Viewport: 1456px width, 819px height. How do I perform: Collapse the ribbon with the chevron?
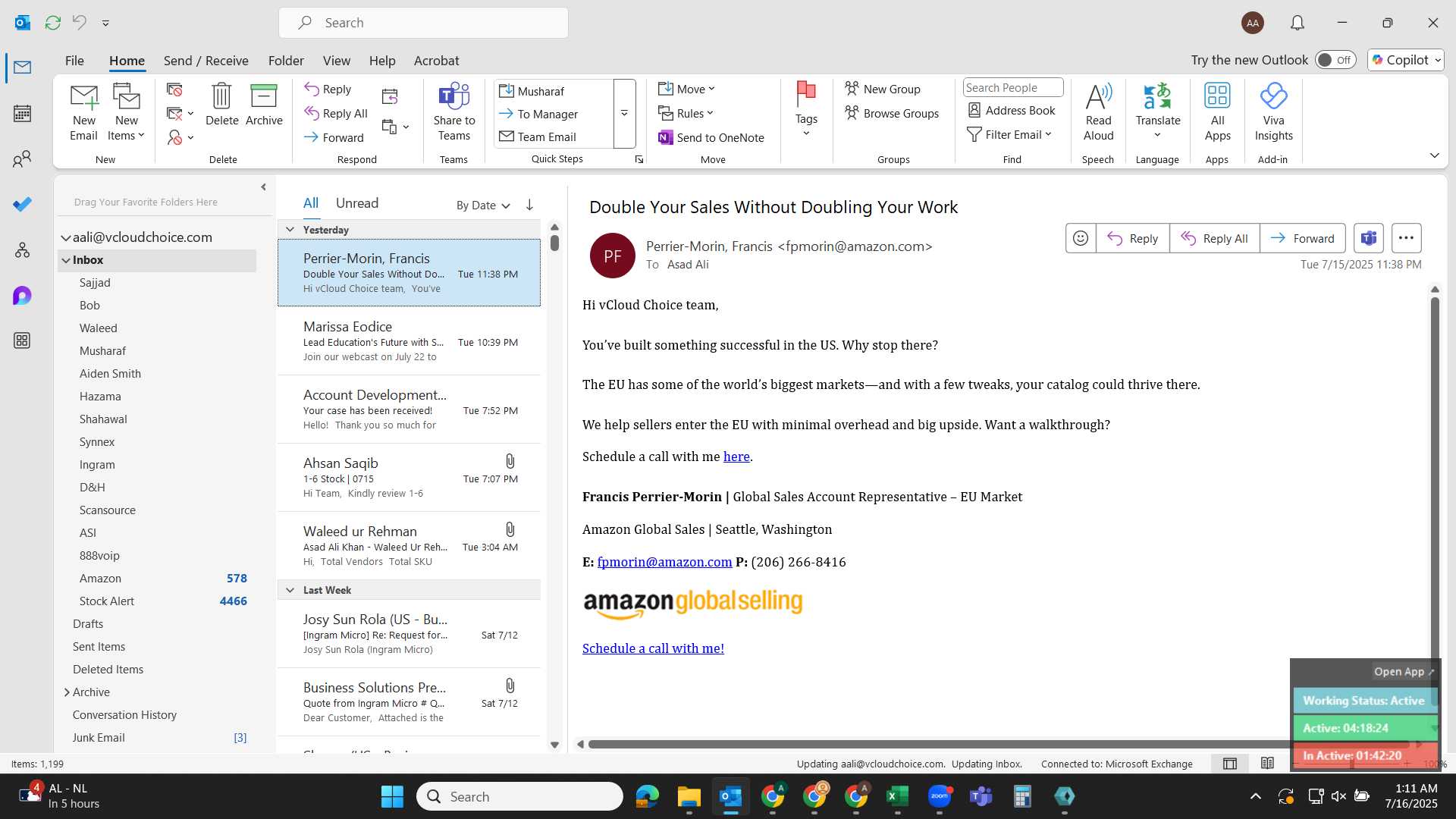tap(1435, 155)
